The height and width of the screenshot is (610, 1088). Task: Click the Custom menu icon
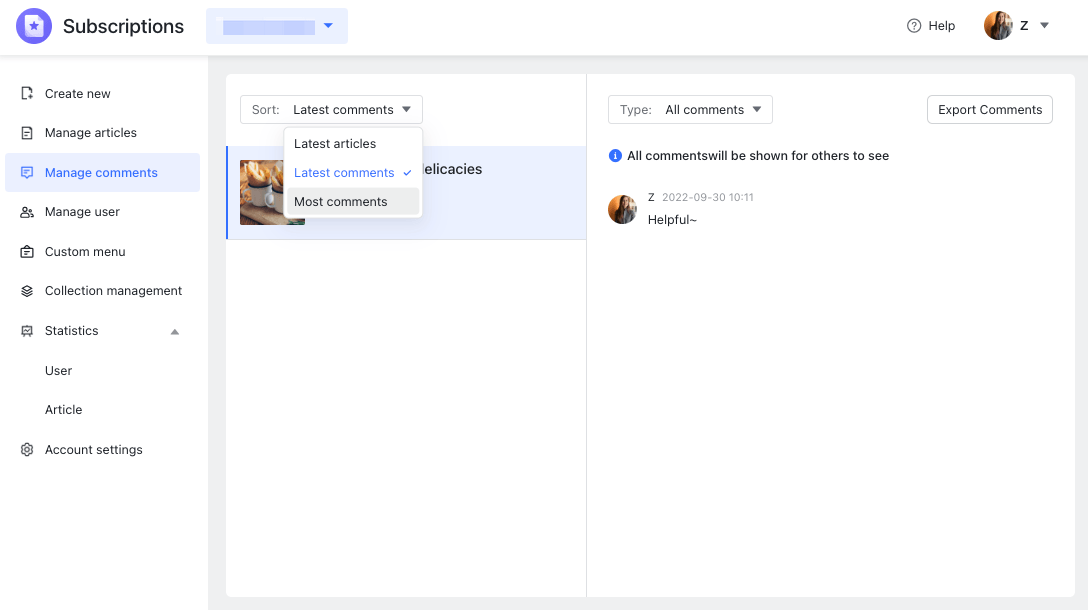click(x=26, y=251)
